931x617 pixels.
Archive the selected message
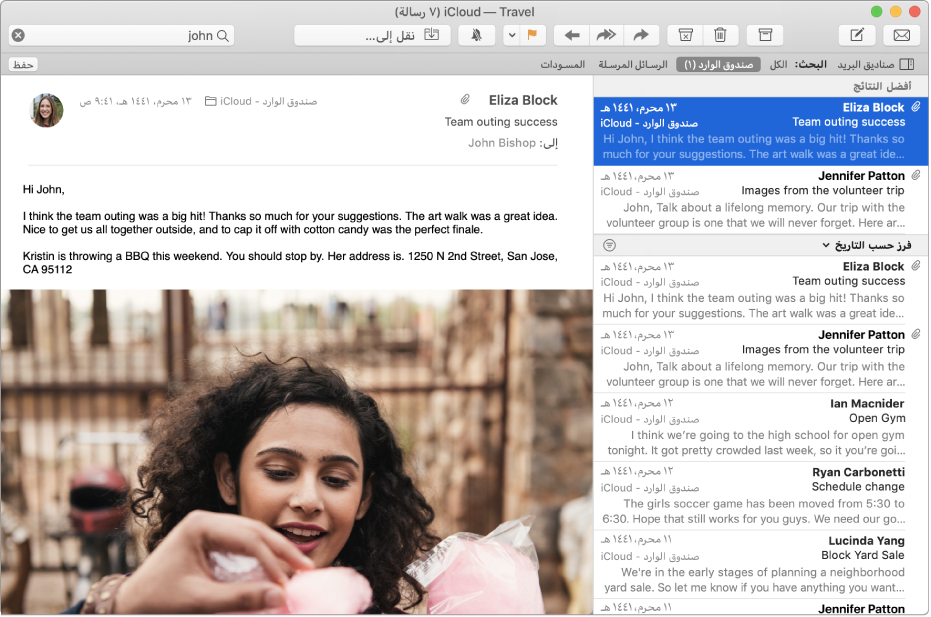765,35
